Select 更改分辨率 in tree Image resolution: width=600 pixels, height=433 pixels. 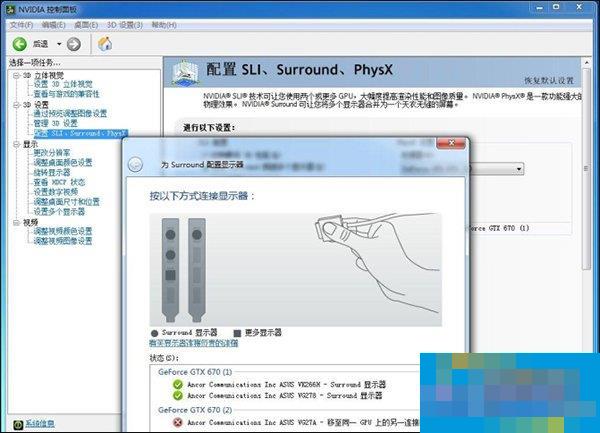tap(52, 153)
